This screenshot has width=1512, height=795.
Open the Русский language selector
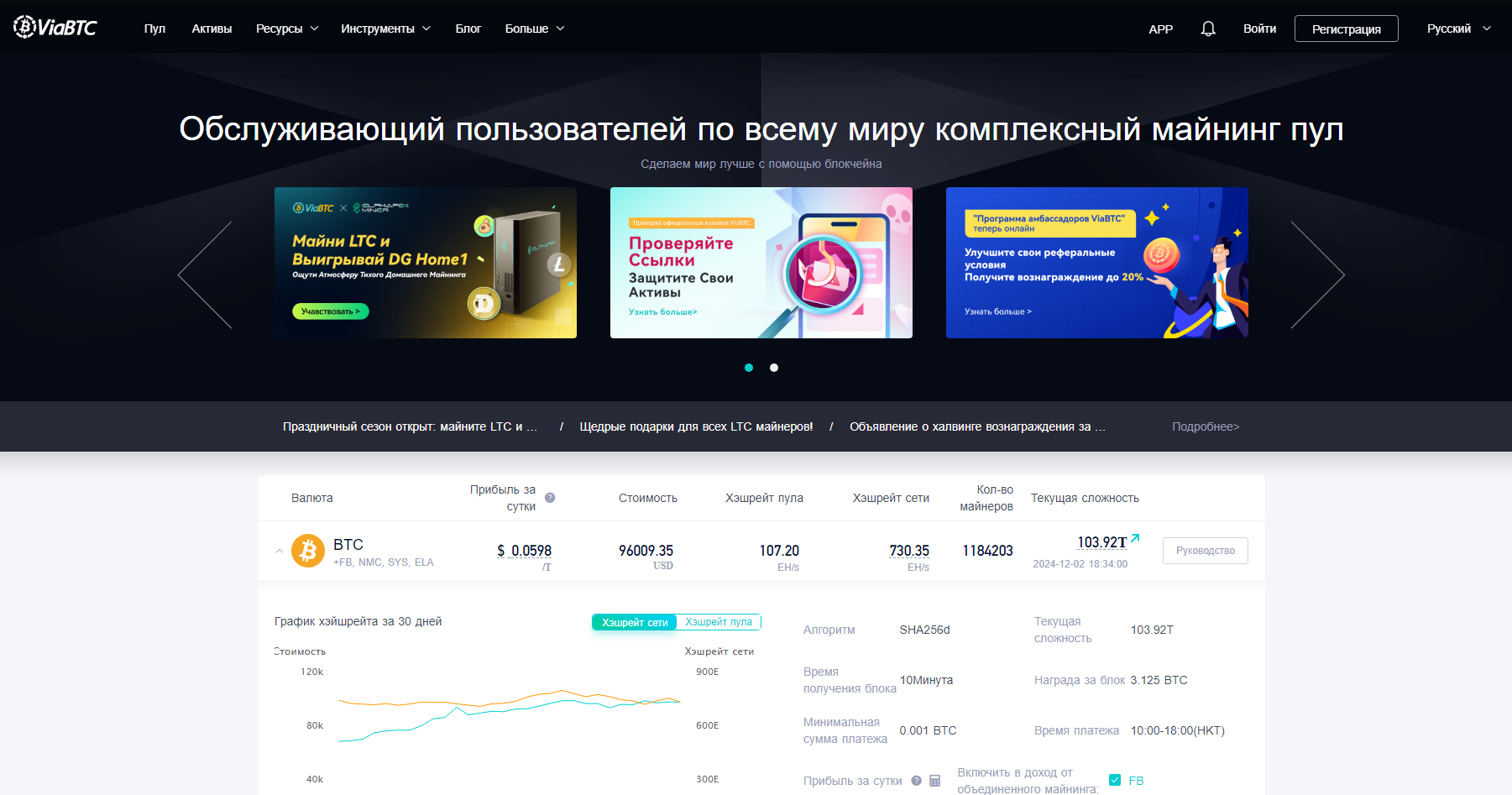coord(1459,29)
